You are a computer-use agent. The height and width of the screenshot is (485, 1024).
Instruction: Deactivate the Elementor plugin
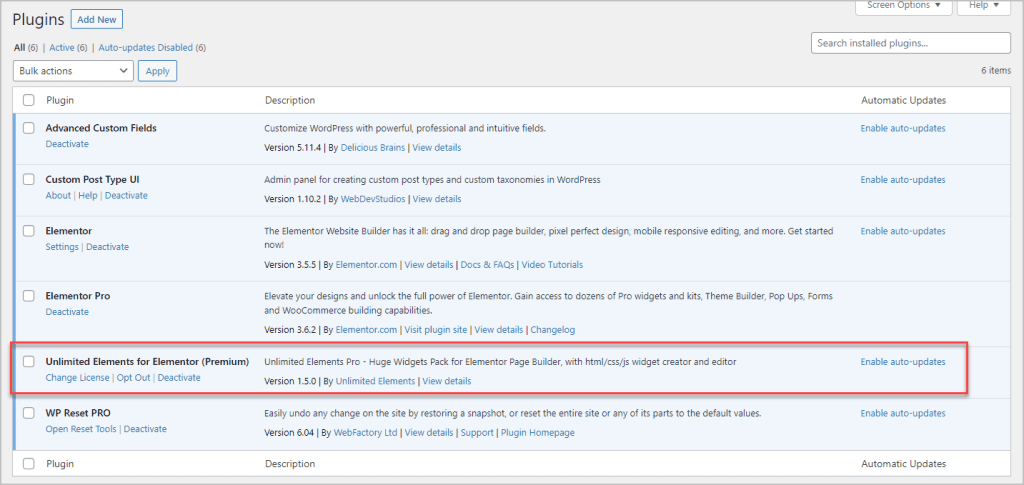(x=108, y=247)
